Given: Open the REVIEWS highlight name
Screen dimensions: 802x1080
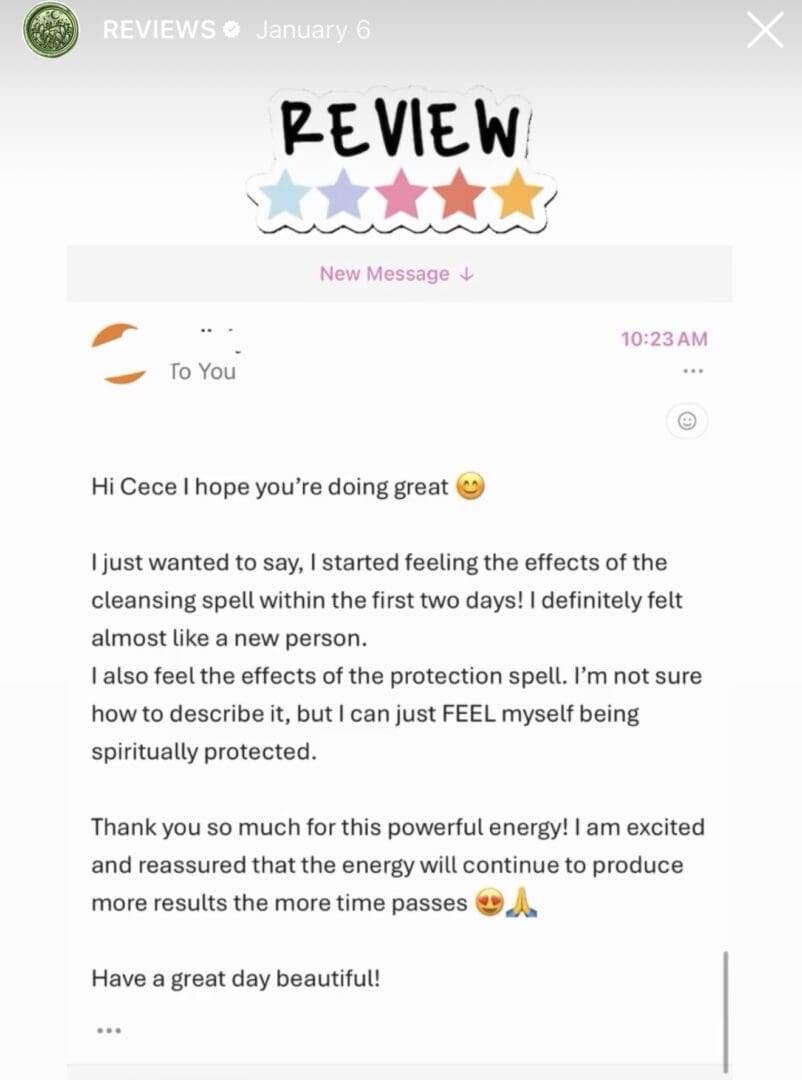Looking at the screenshot, I should coord(158,30).
